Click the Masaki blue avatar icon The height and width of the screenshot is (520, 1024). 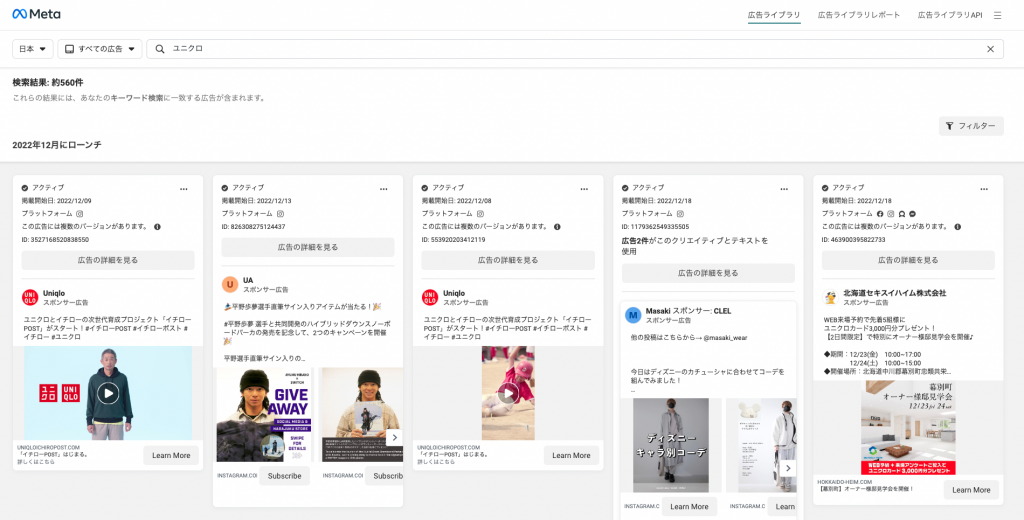point(633,315)
